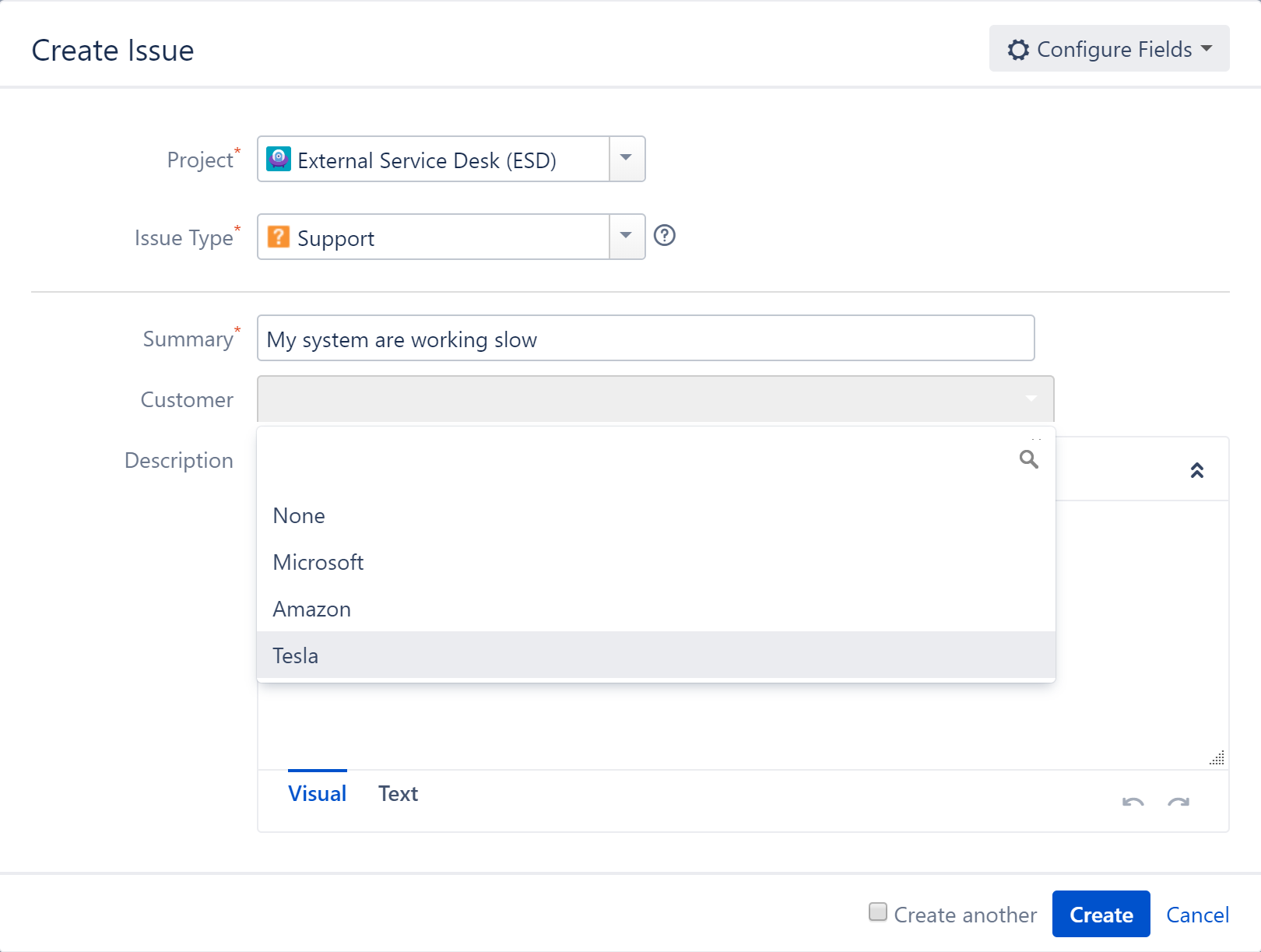Image resolution: width=1261 pixels, height=952 pixels.
Task: Open the Configure Fields gear icon
Action: tap(1020, 49)
